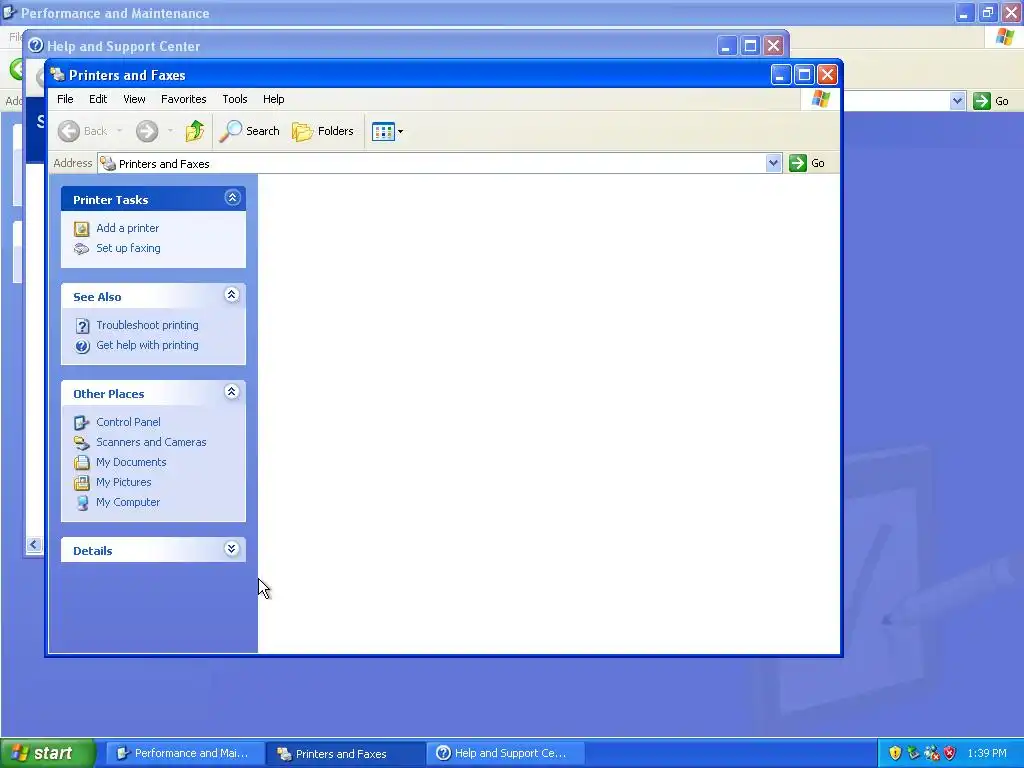Maximize the Printers and Faxes window

tap(804, 74)
